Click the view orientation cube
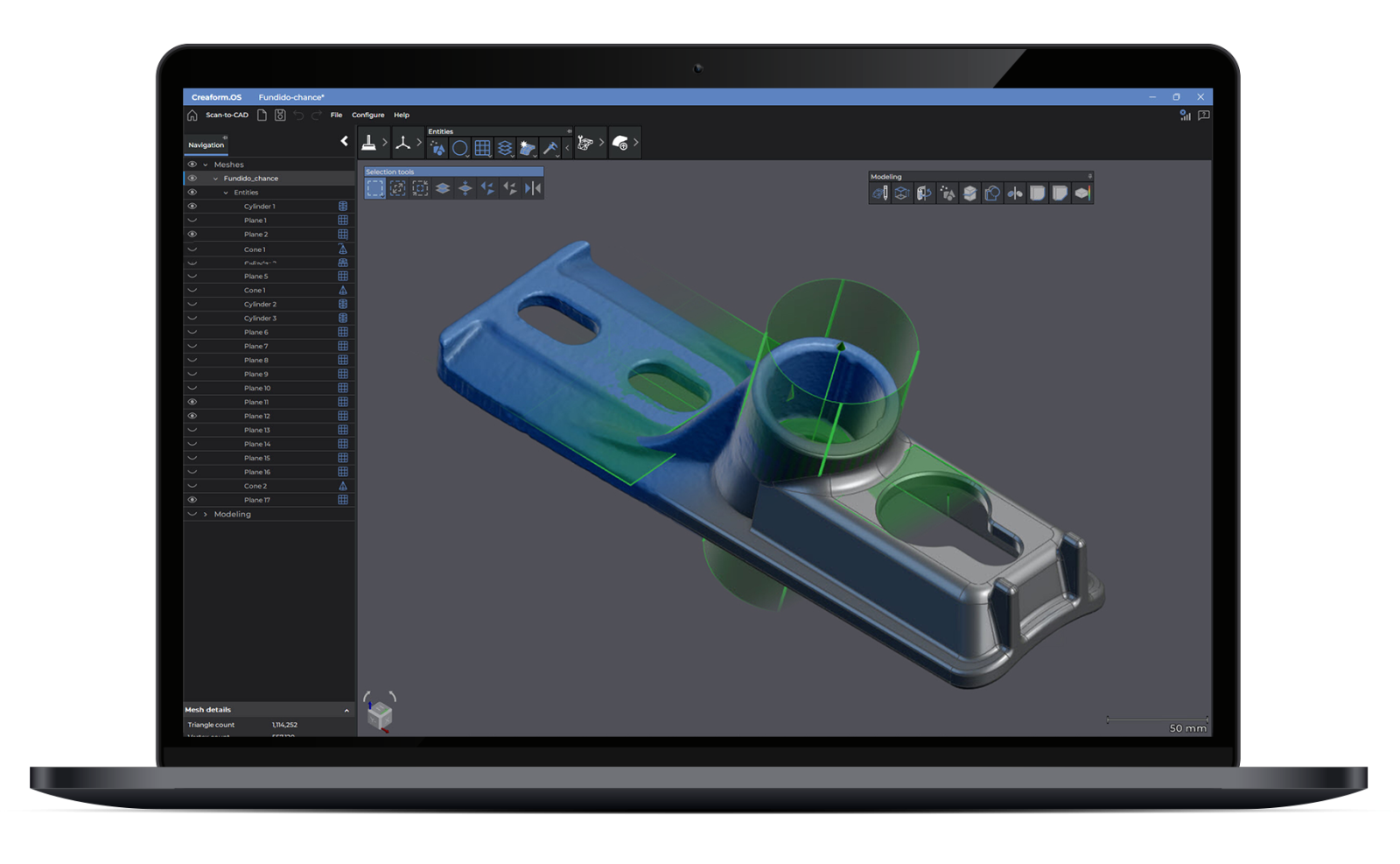 pos(380,716)
